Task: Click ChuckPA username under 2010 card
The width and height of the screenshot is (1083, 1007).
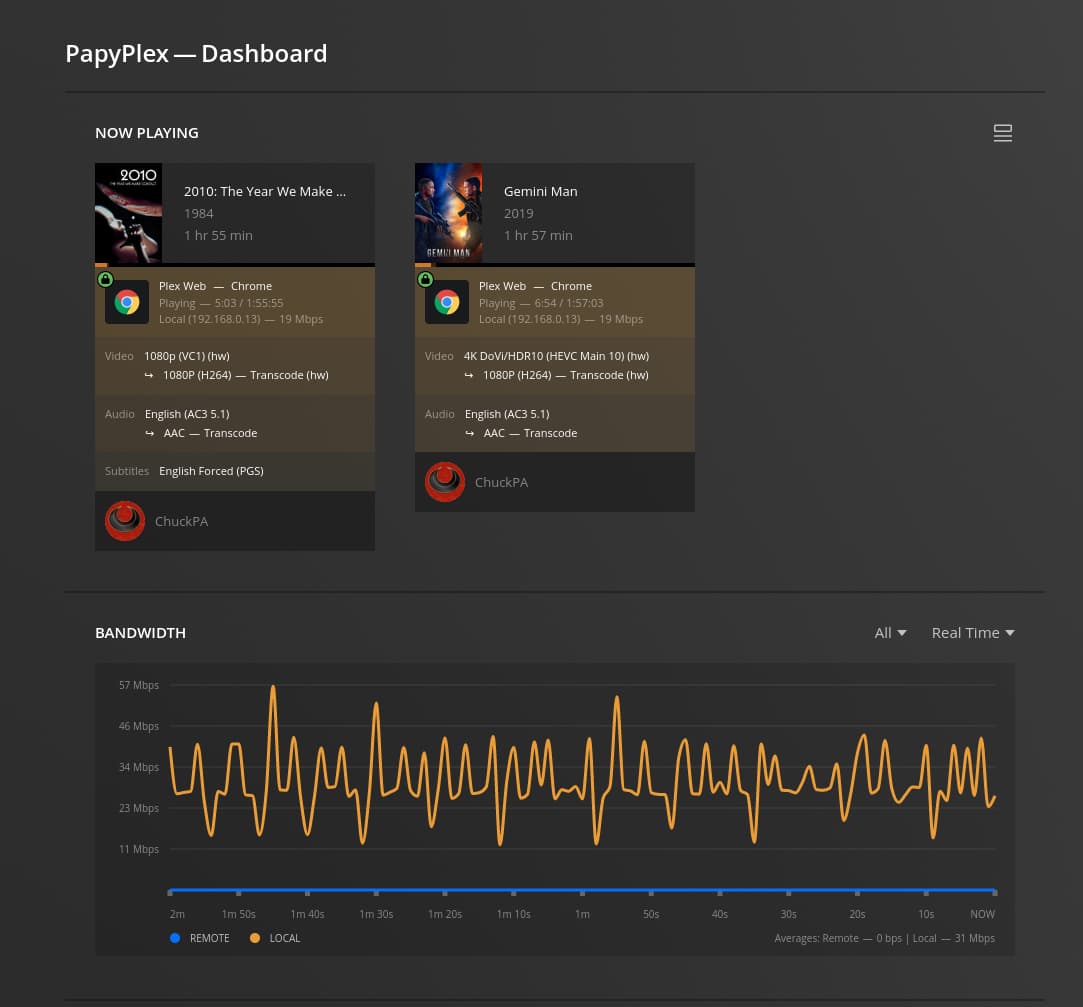Action: pos(181,521)
